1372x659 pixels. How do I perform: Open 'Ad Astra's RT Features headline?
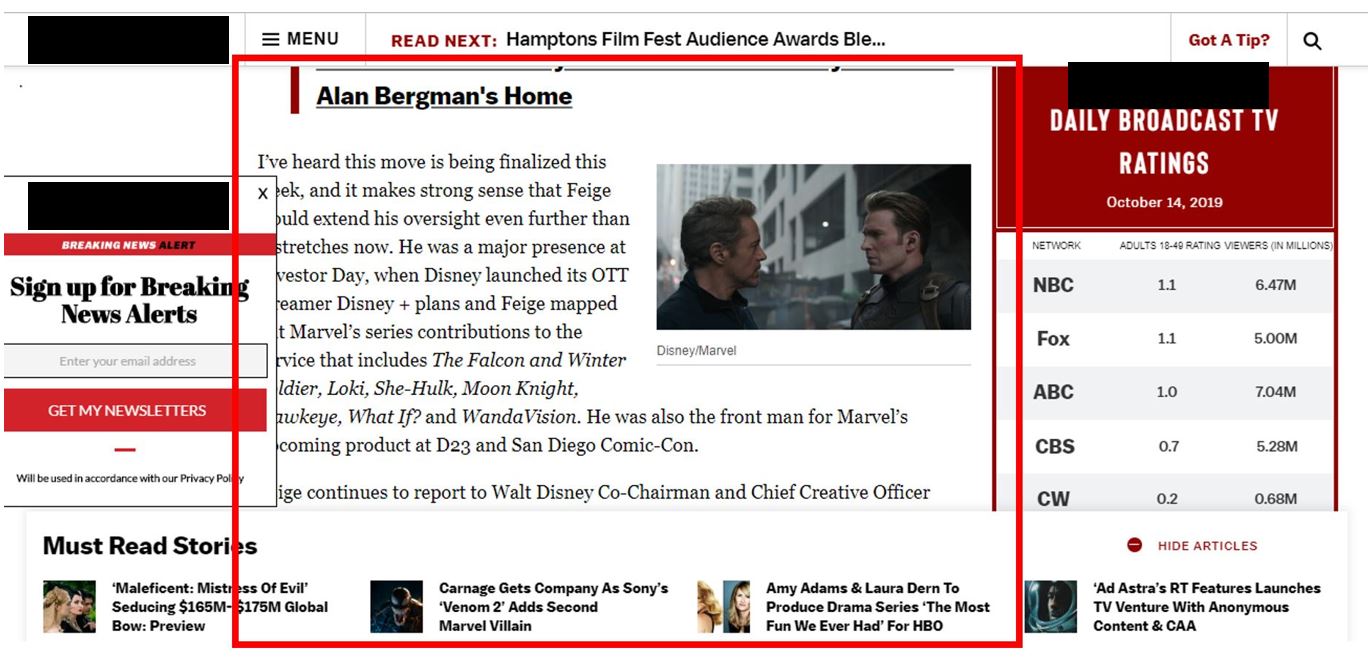pos(1206,606)
